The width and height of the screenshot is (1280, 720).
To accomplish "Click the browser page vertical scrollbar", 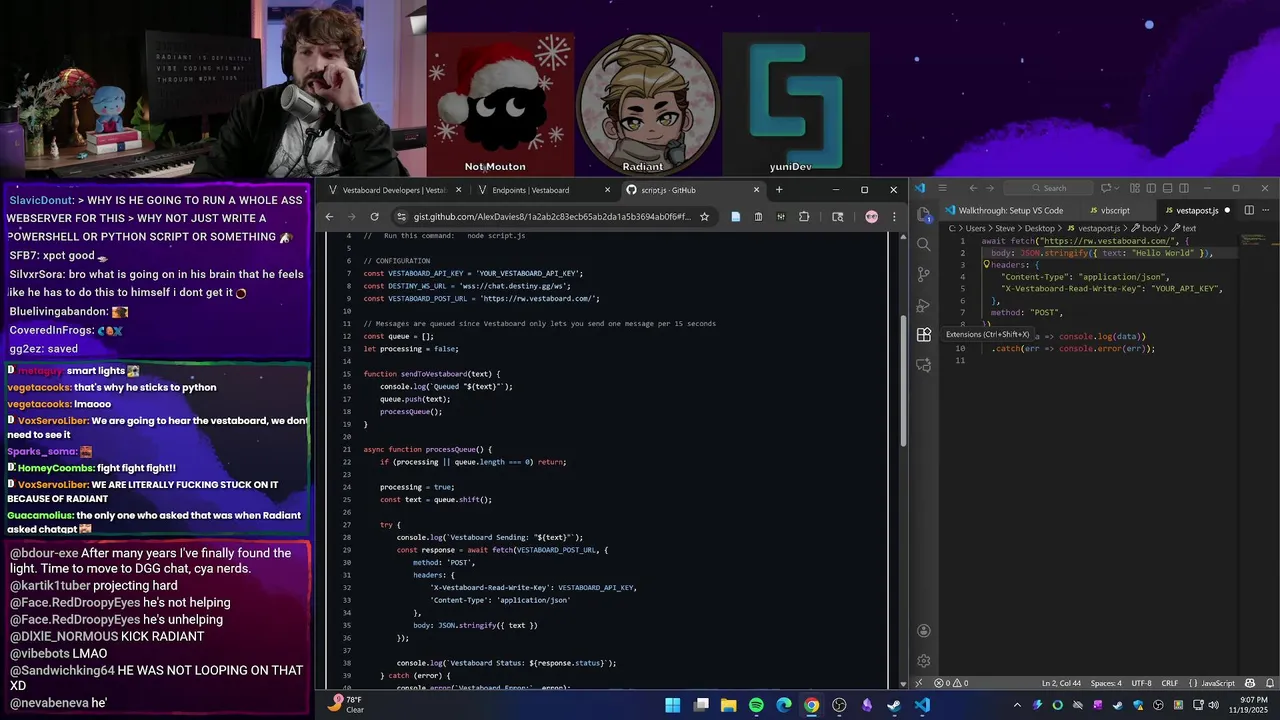I will (904, 381).
